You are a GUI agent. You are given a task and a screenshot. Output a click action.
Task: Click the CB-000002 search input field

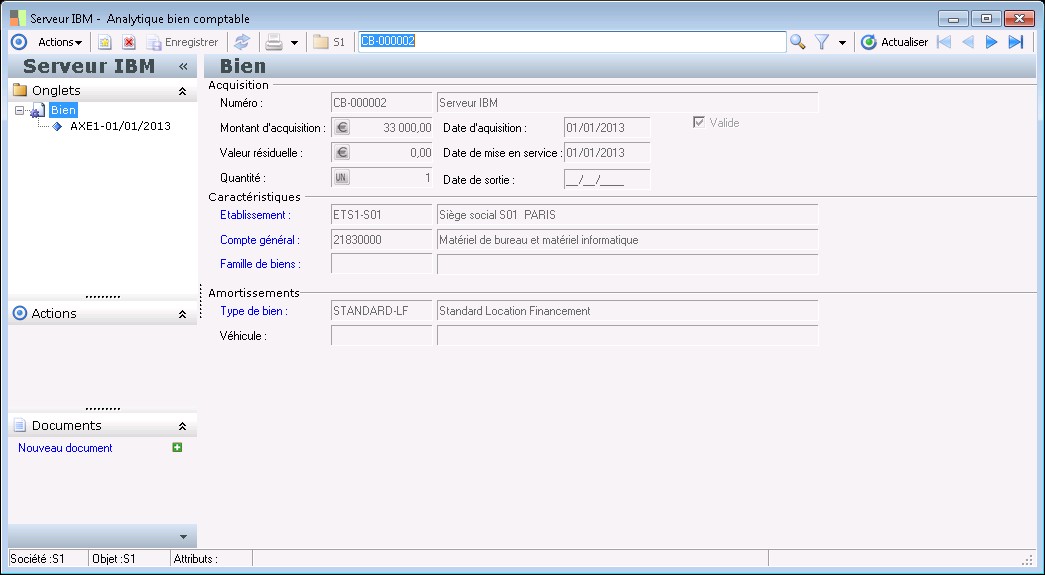click(570, 42)
